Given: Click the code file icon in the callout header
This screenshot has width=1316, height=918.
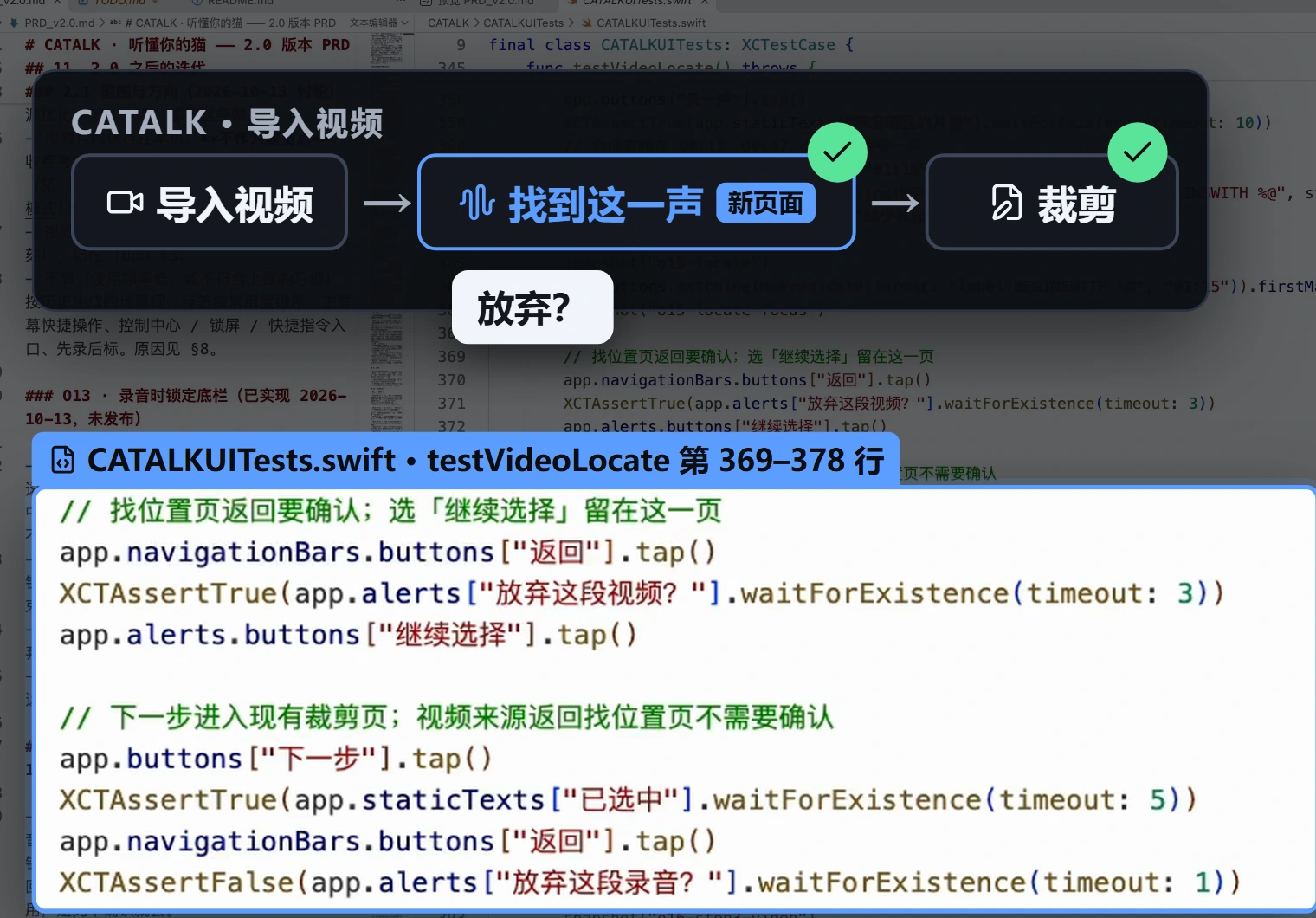Looking at the screenshot, I should click(63, 460).
